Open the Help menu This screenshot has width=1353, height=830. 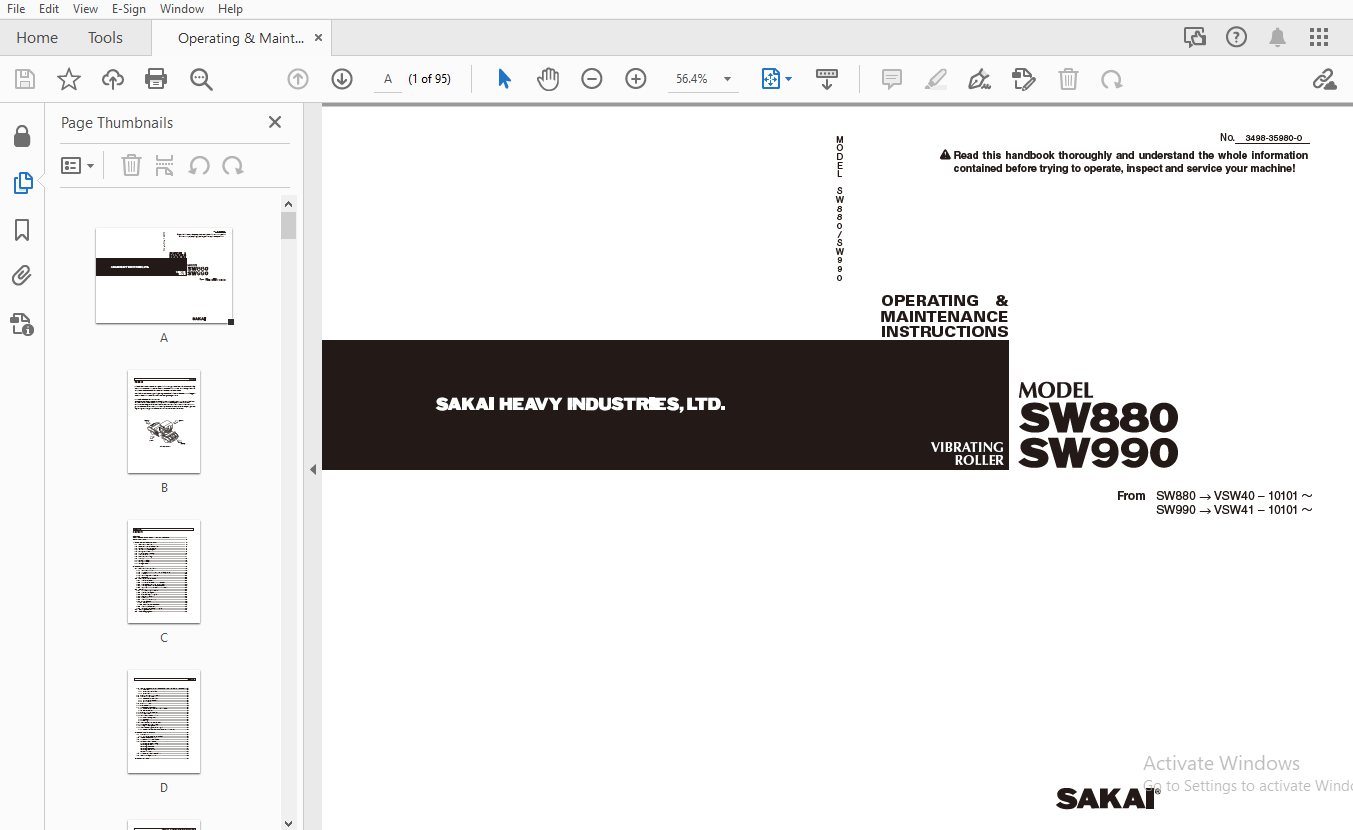[230, 9]
